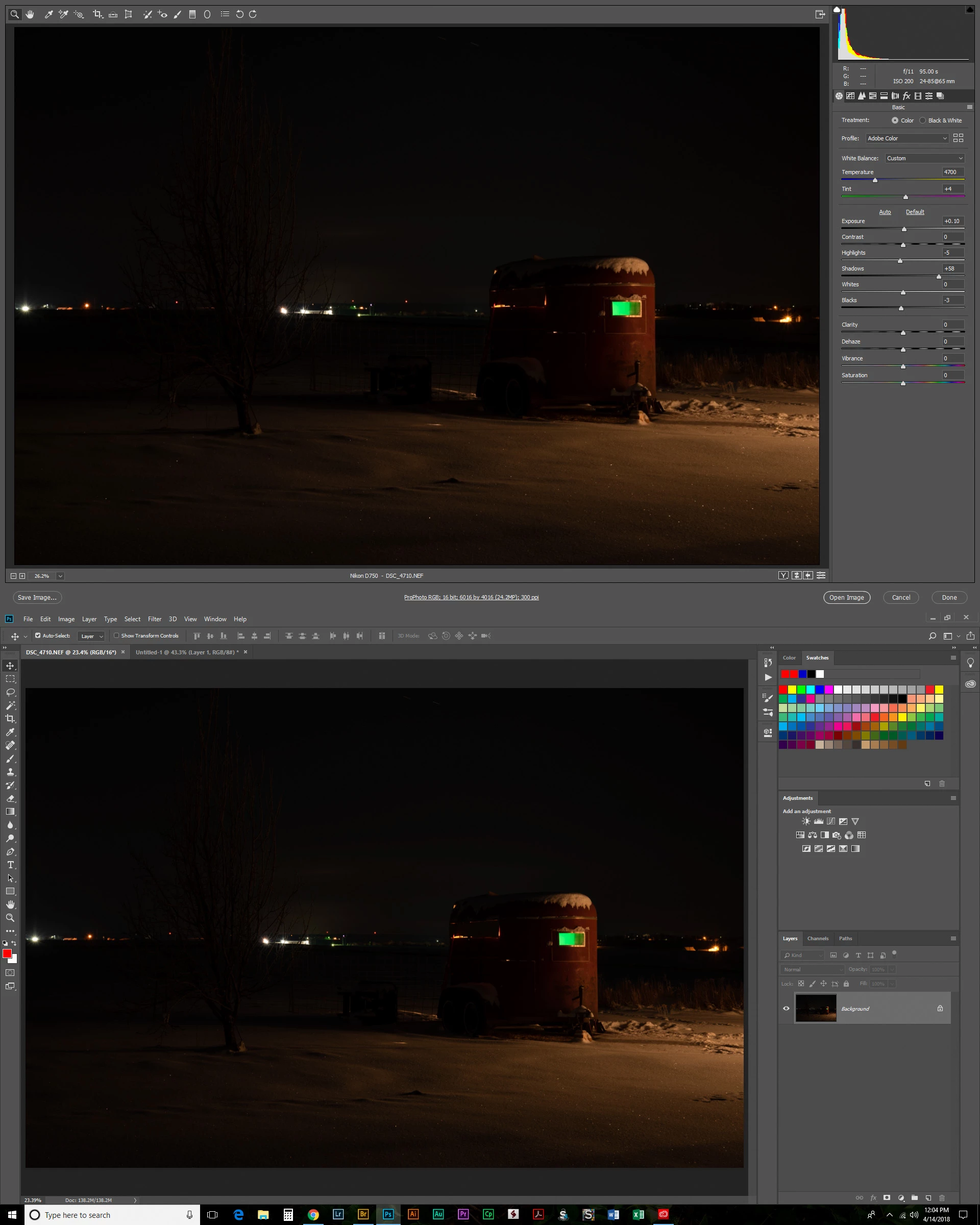Select the Crop tool in Camera Raw toolbar
This screenshot has width=980, height=1225.
97,14
